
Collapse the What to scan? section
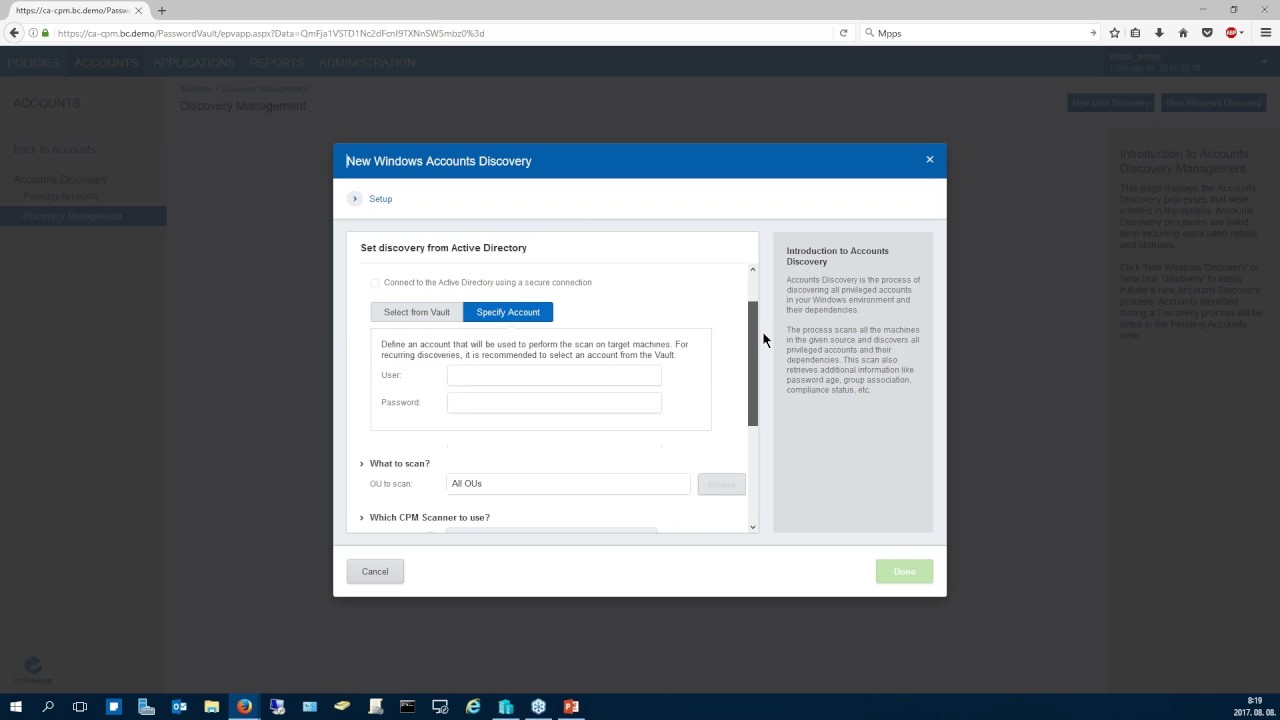click(362, 464)
